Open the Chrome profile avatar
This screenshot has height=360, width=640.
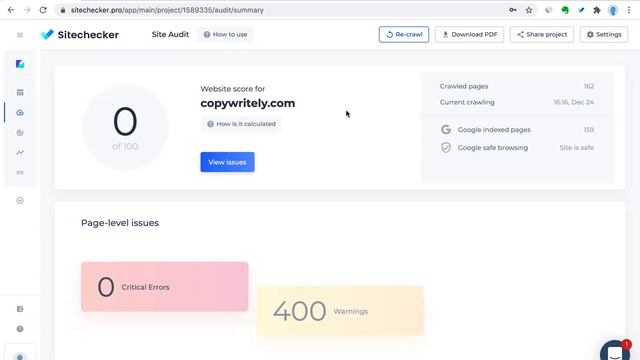click(x=613, y=10)
